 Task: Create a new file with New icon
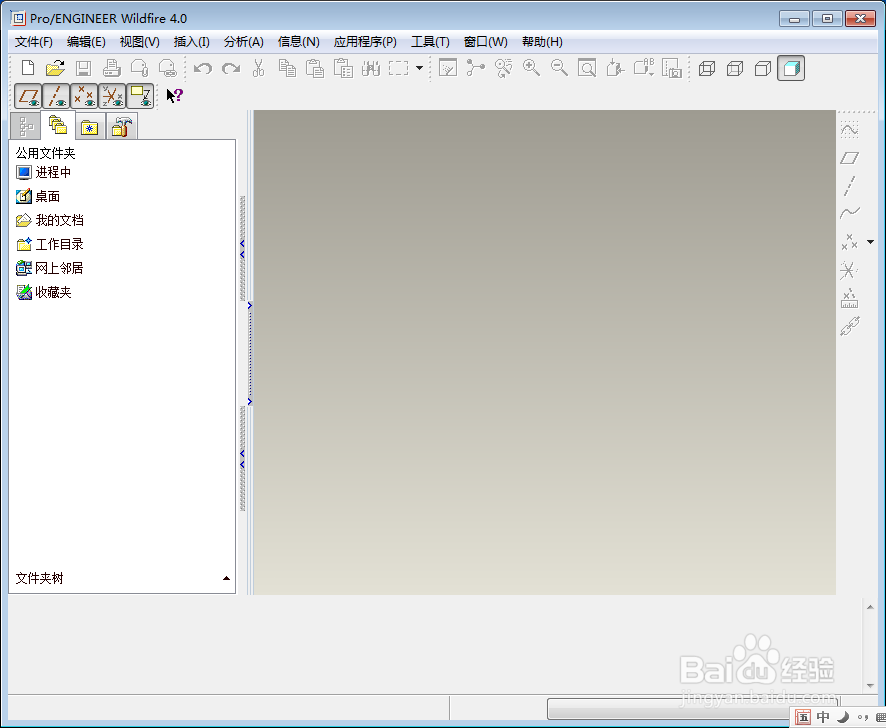click(27, 68)
